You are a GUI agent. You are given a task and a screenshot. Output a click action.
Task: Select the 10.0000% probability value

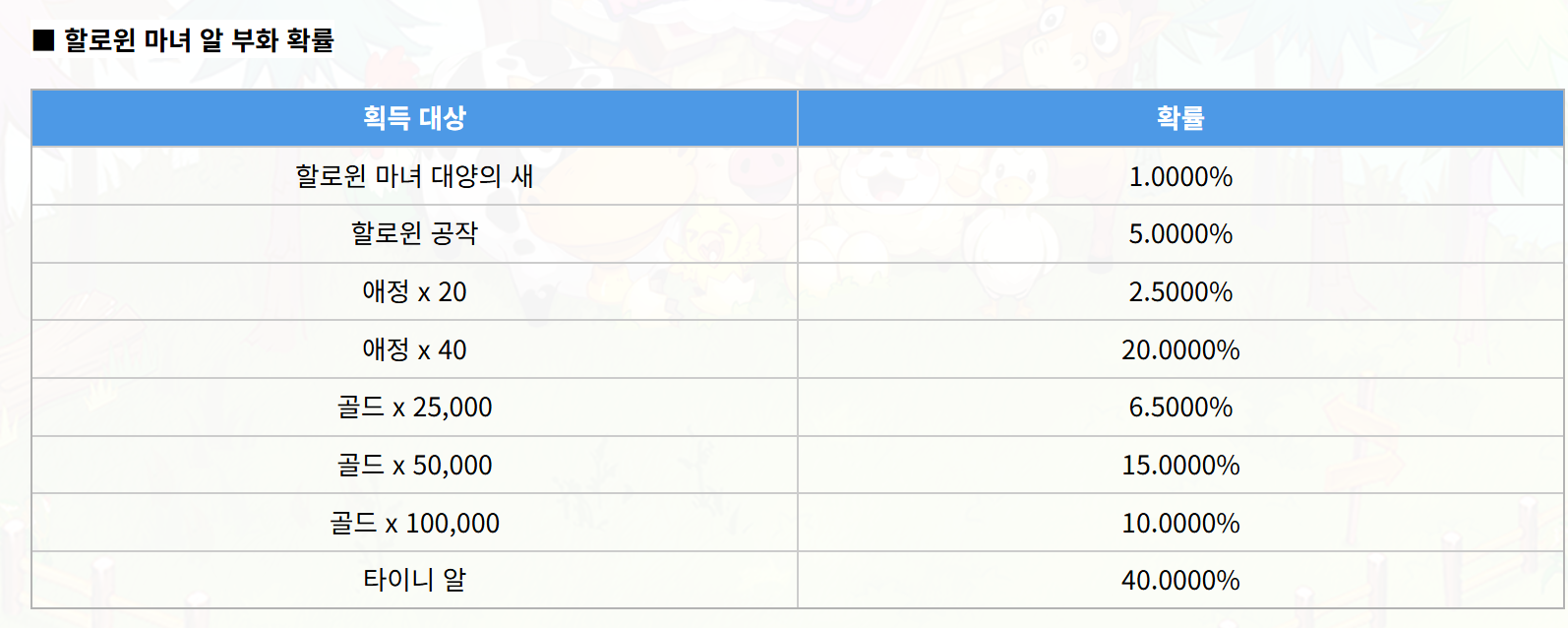point(1180,523)
